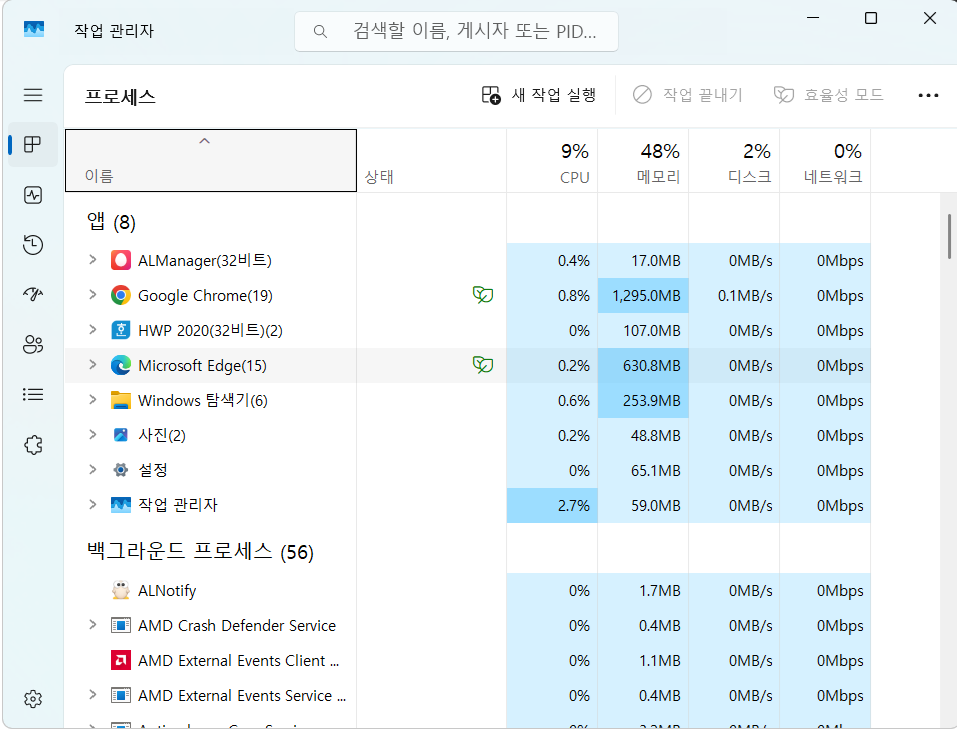
Task: Enable 효율성 모드 from the toolbar
Action: 832,94
